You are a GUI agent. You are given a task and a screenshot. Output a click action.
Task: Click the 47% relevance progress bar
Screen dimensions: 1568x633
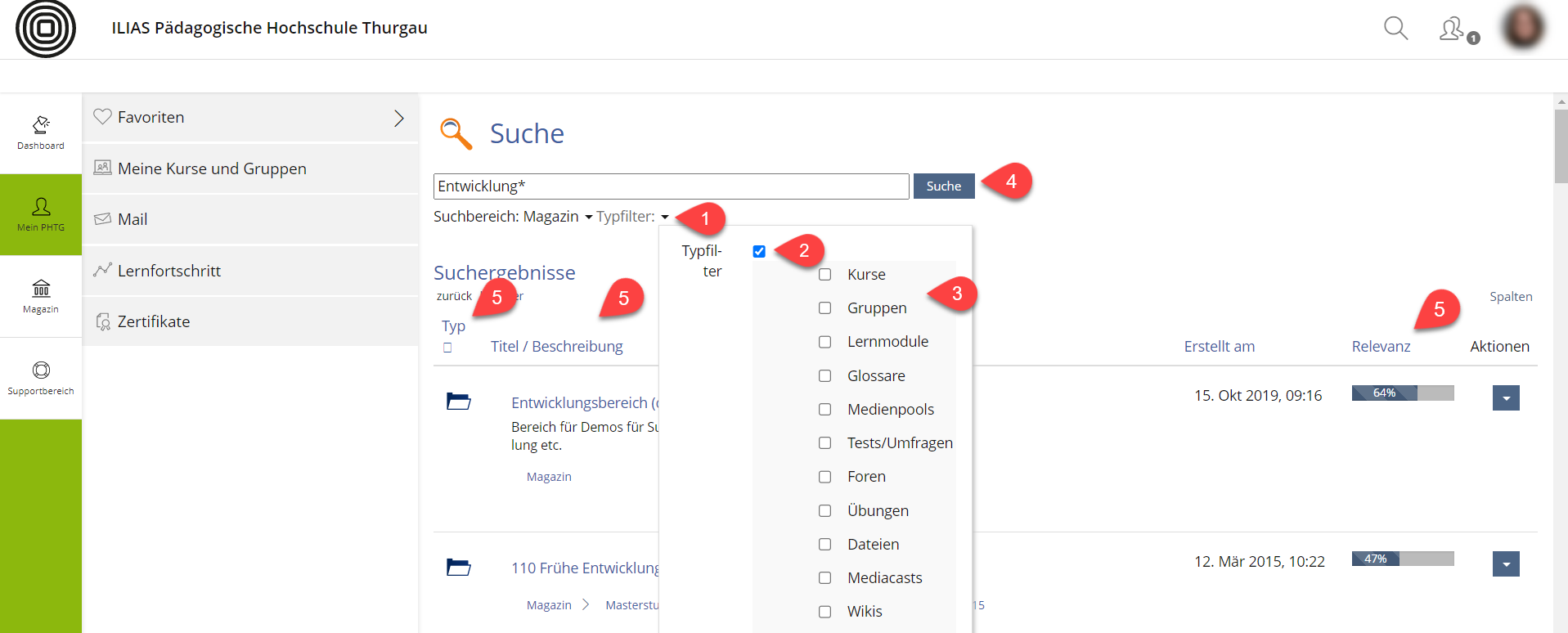pyautogui.click(x=1402, y=559)
